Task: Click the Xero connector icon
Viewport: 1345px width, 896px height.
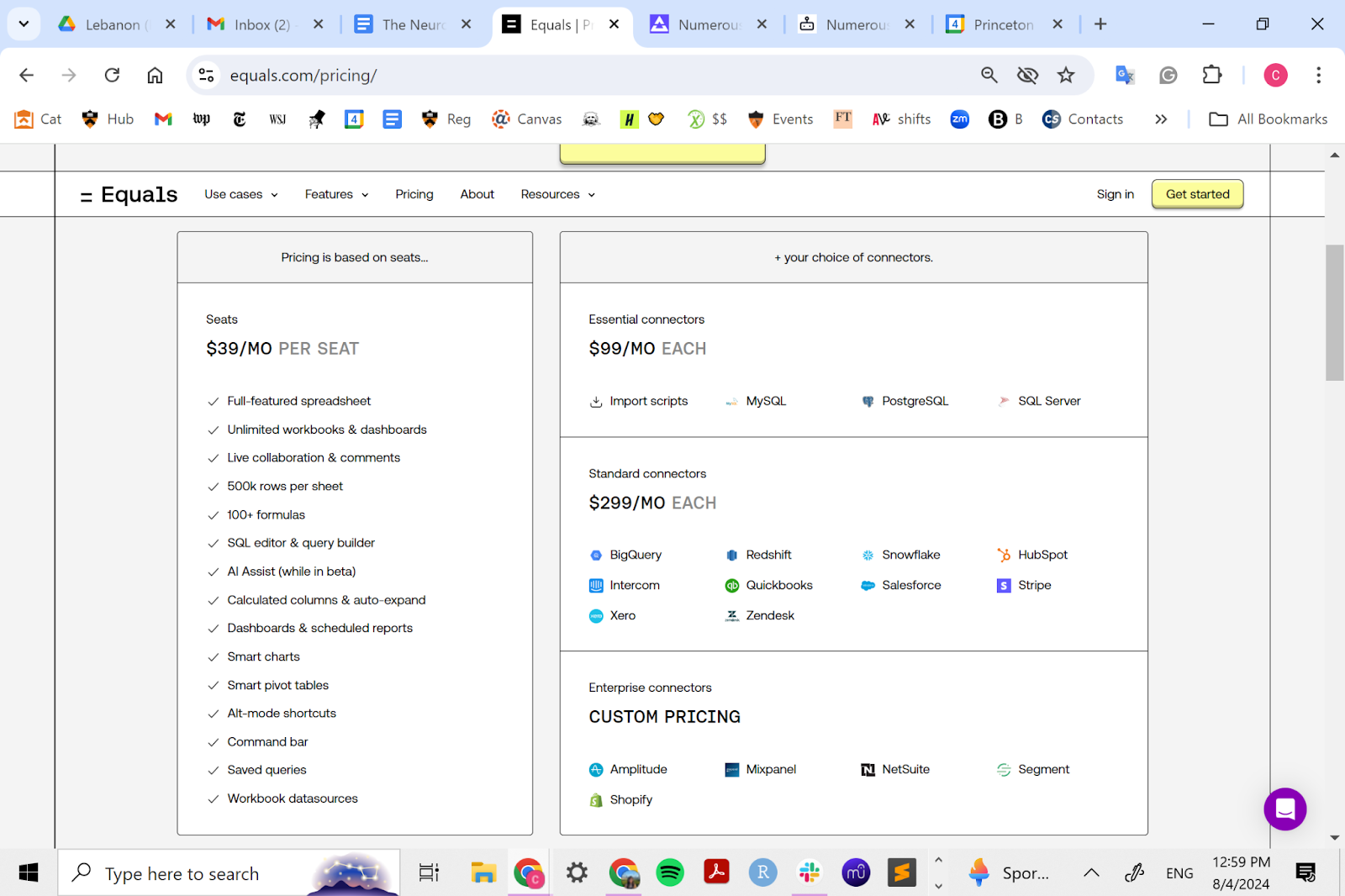Action: tap(596, 616)
